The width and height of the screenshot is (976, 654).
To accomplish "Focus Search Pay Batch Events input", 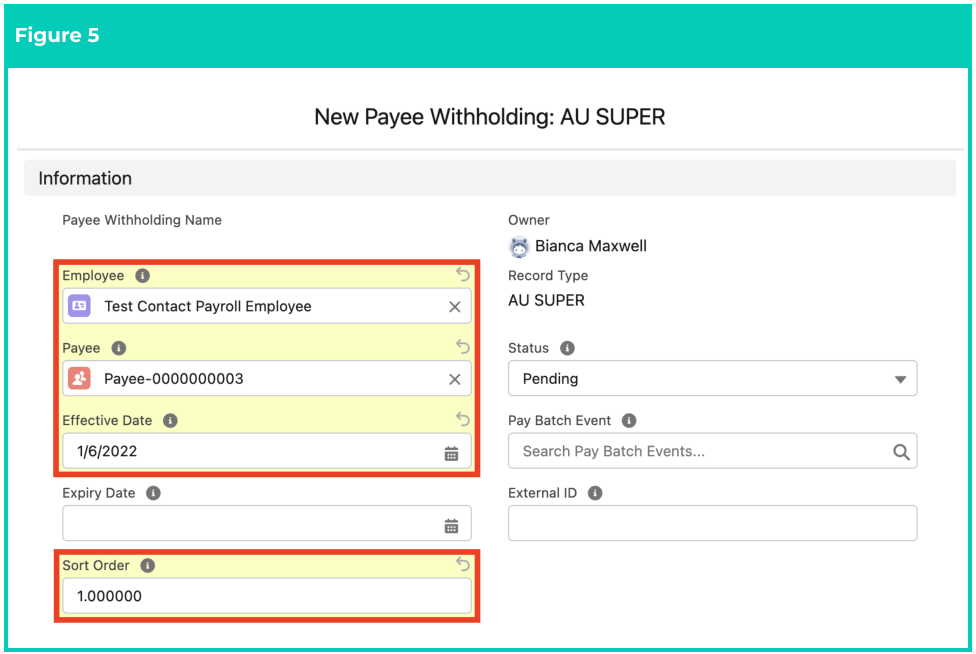I will [713, 451].
